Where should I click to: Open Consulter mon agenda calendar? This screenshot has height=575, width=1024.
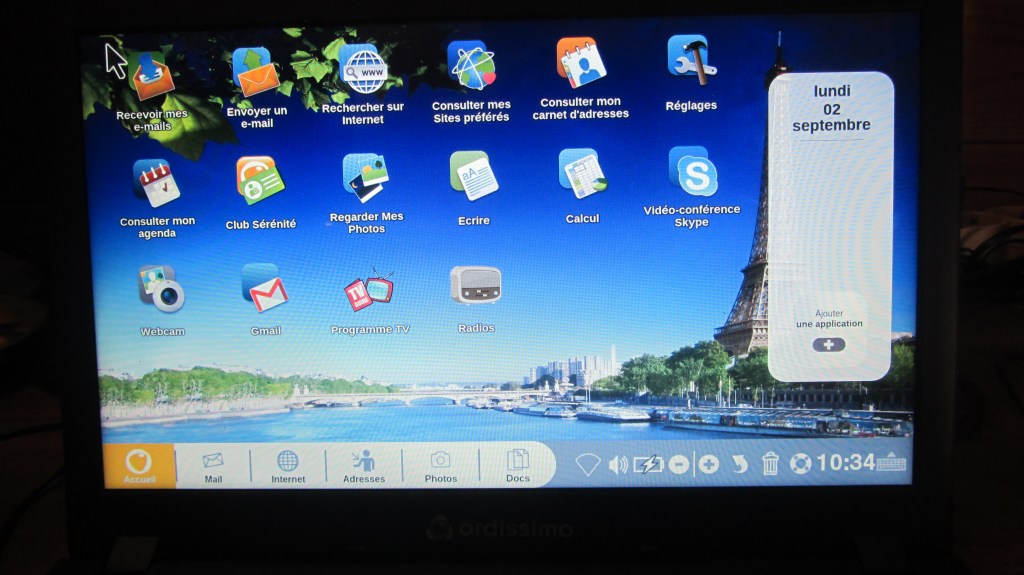[157, 183]
